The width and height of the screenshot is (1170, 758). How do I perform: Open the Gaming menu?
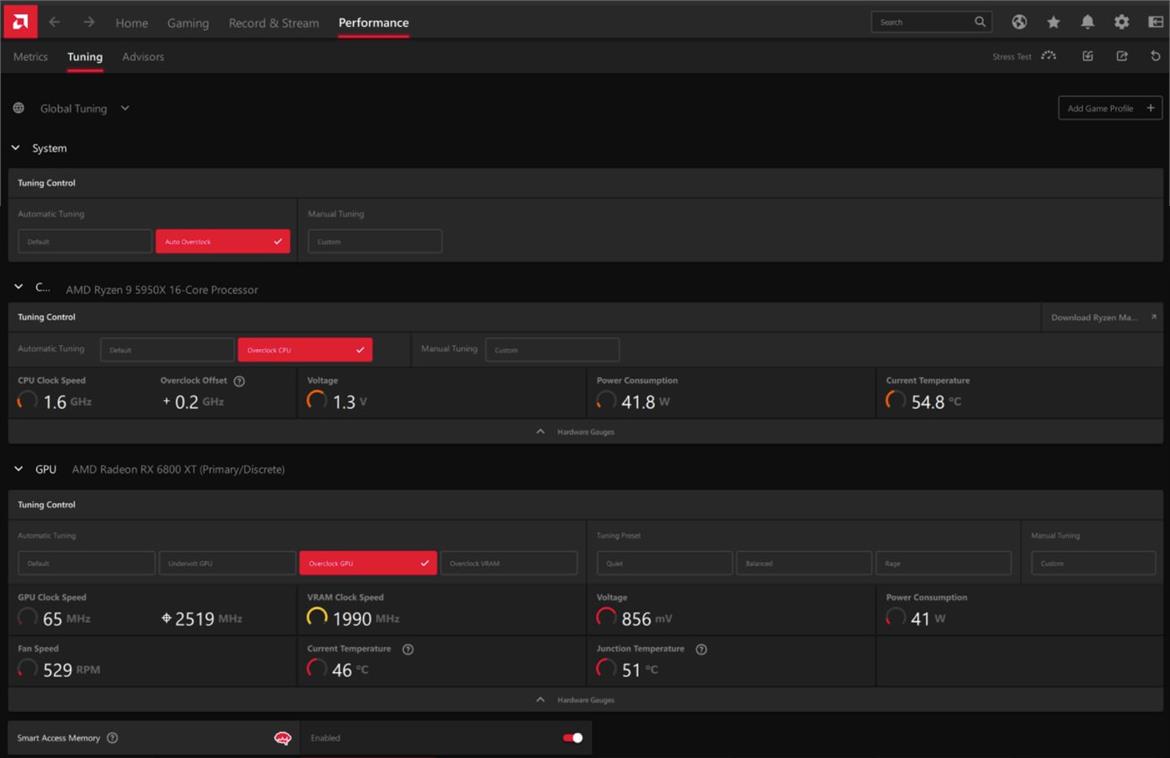188,22
